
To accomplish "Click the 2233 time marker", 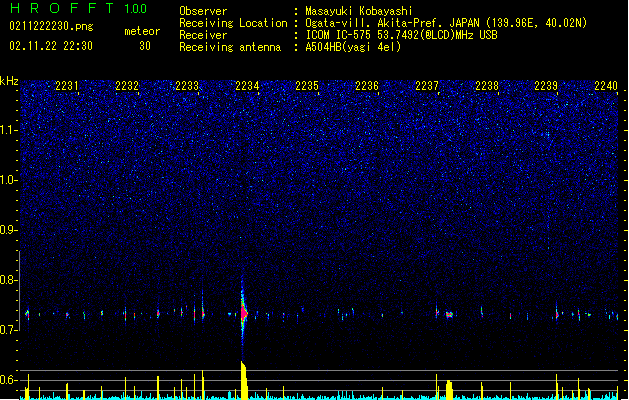I will 187,86.
